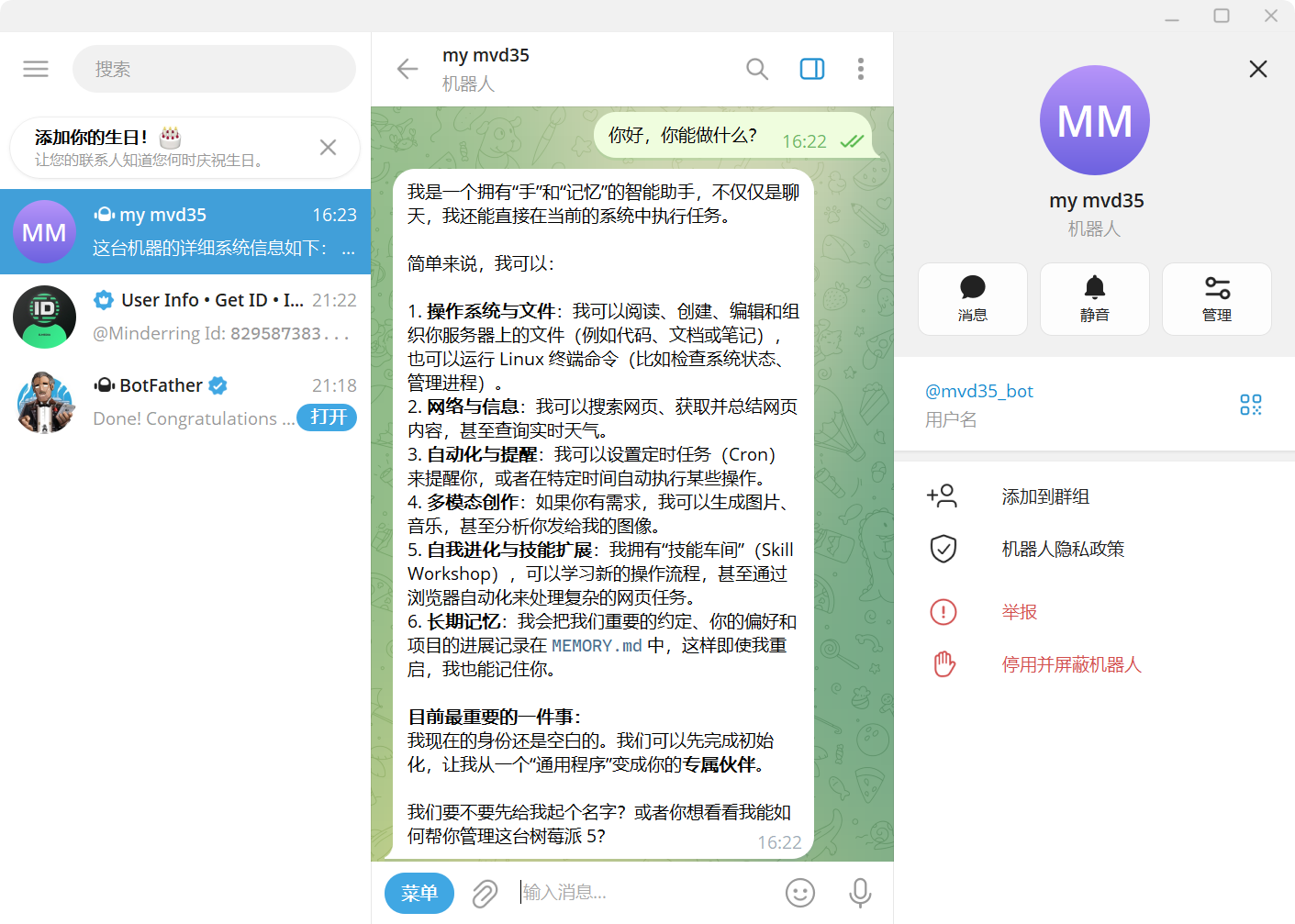Attach a file with paperclip icon
1295x924 pixels.
pos(485,893)
